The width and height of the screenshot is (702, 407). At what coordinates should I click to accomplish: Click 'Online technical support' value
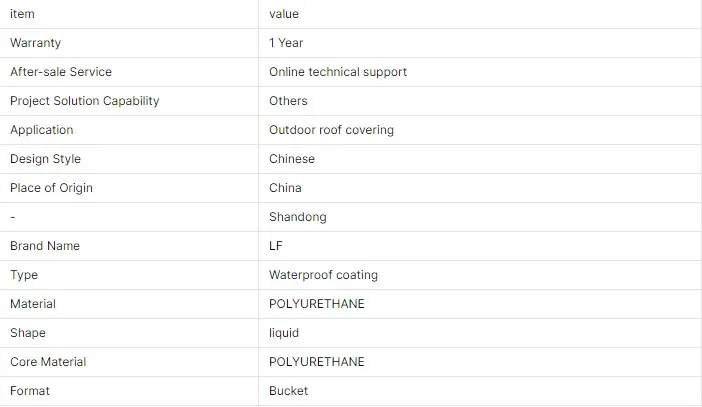tap(338, 72)
